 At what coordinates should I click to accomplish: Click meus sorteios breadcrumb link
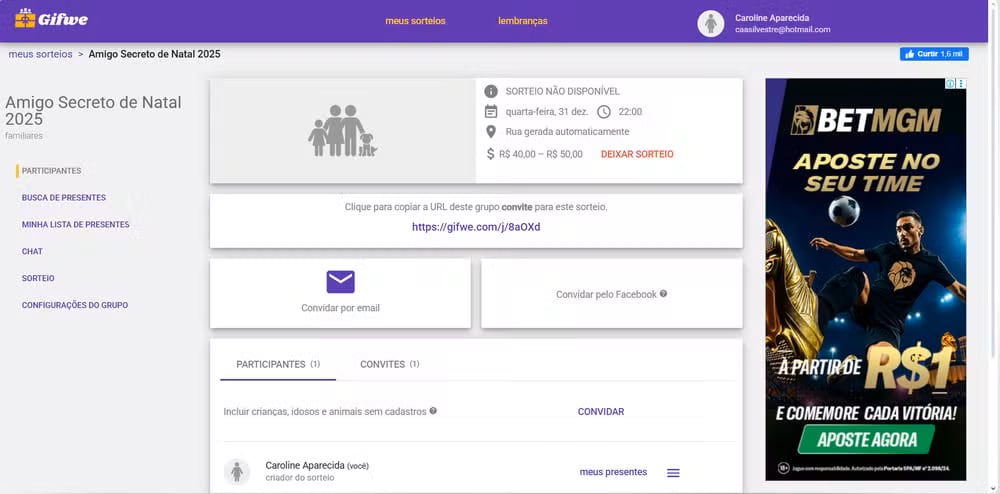click(x=40, y=54)
